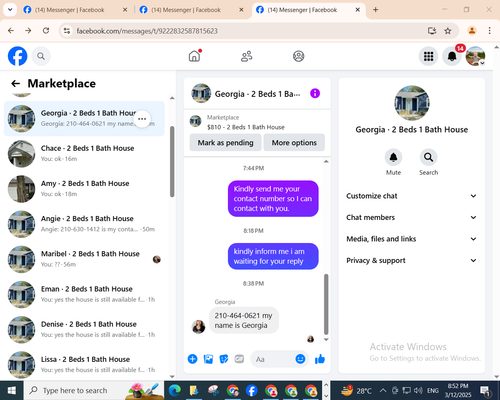Close the second Messenger tab
Viewport: 500px width, 400px height.
coord(241,10)
